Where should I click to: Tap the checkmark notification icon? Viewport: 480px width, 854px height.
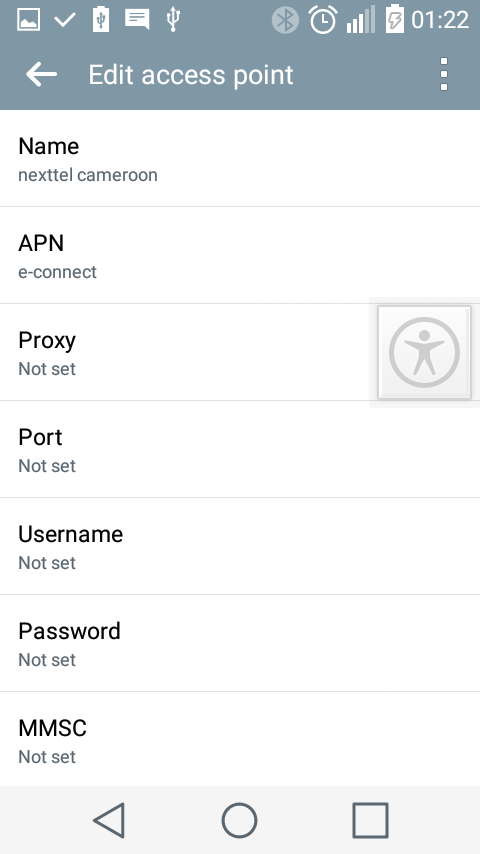(65, 20)
